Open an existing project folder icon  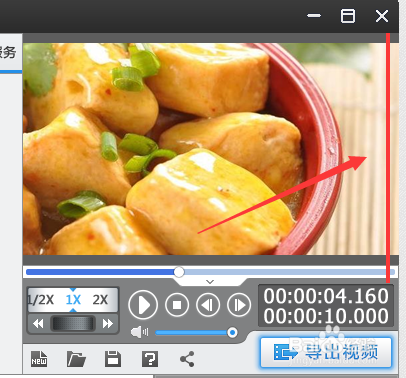(76, 359)
